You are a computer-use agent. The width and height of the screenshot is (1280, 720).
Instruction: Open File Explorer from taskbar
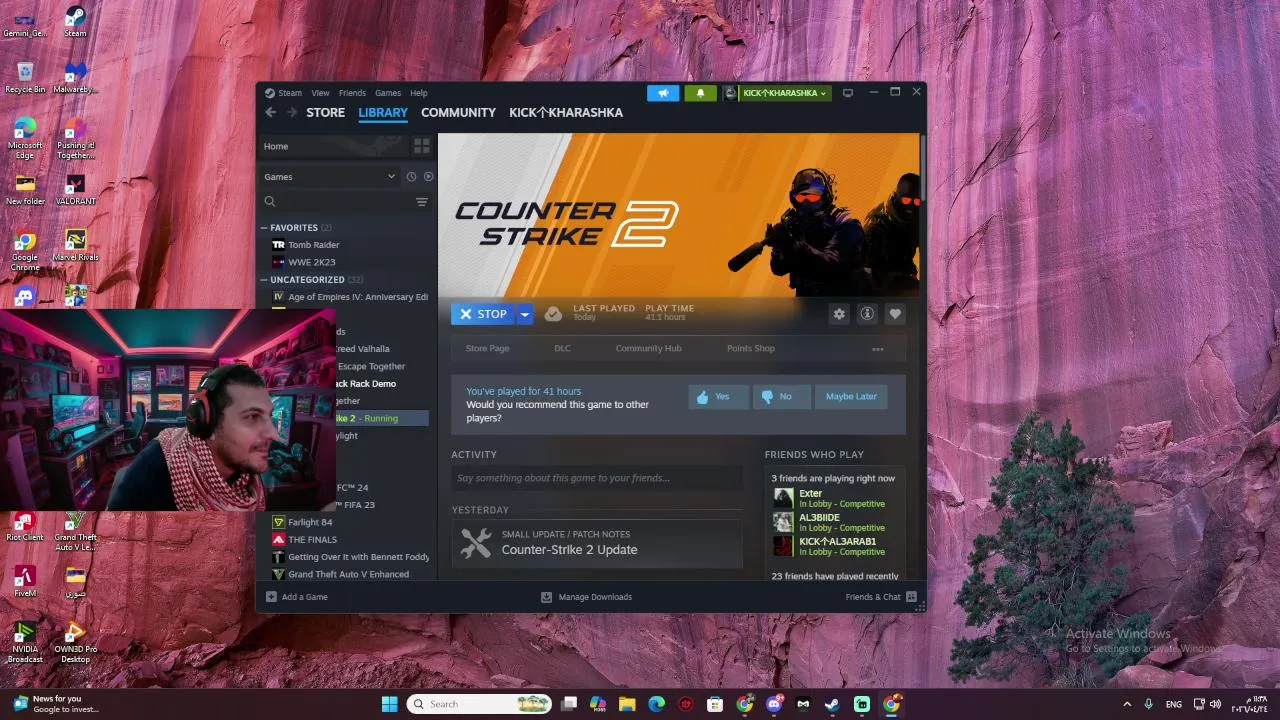click(627, 704)
